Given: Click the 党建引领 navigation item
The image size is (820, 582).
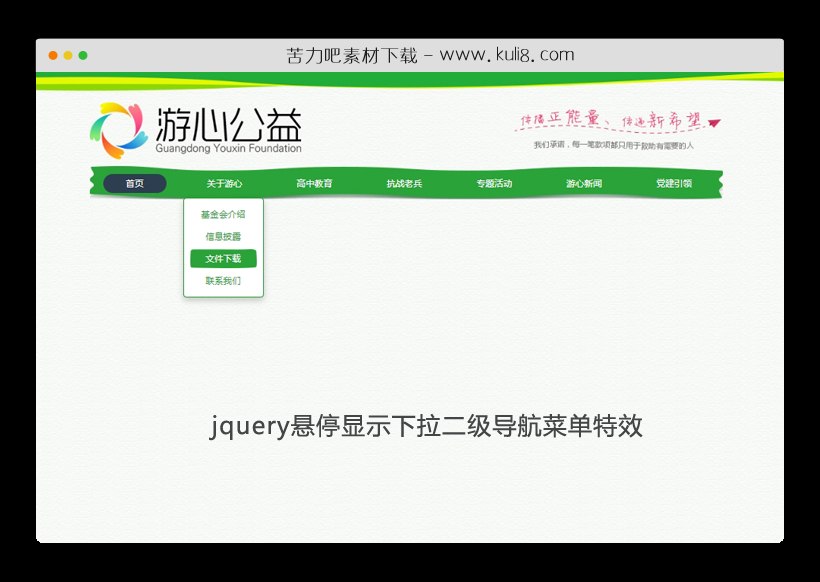Looking at the screenshot, I should 672,183.
